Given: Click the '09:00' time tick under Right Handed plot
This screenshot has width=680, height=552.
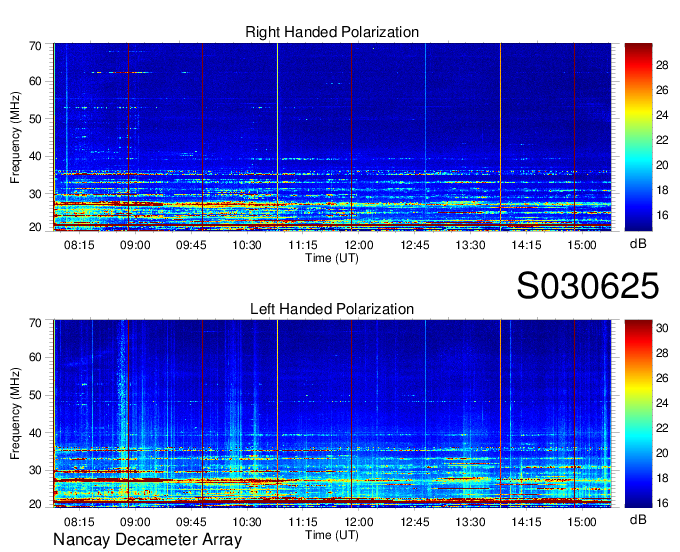Looking at the screenshot, I should [135, 245].
